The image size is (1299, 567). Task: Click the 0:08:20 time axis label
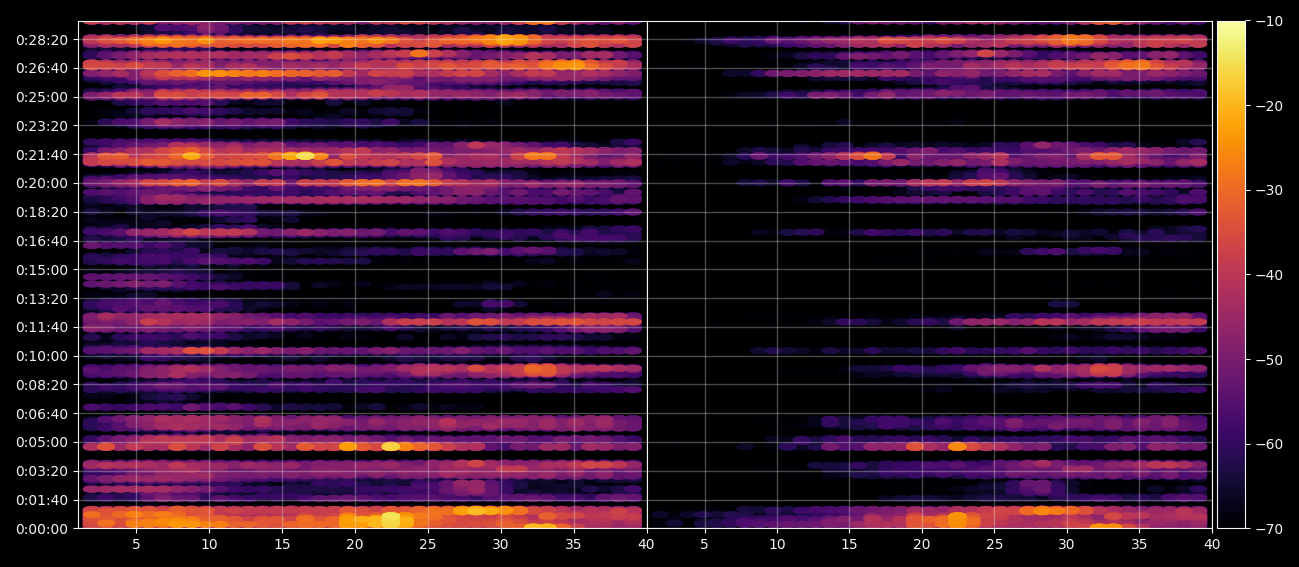42,385
